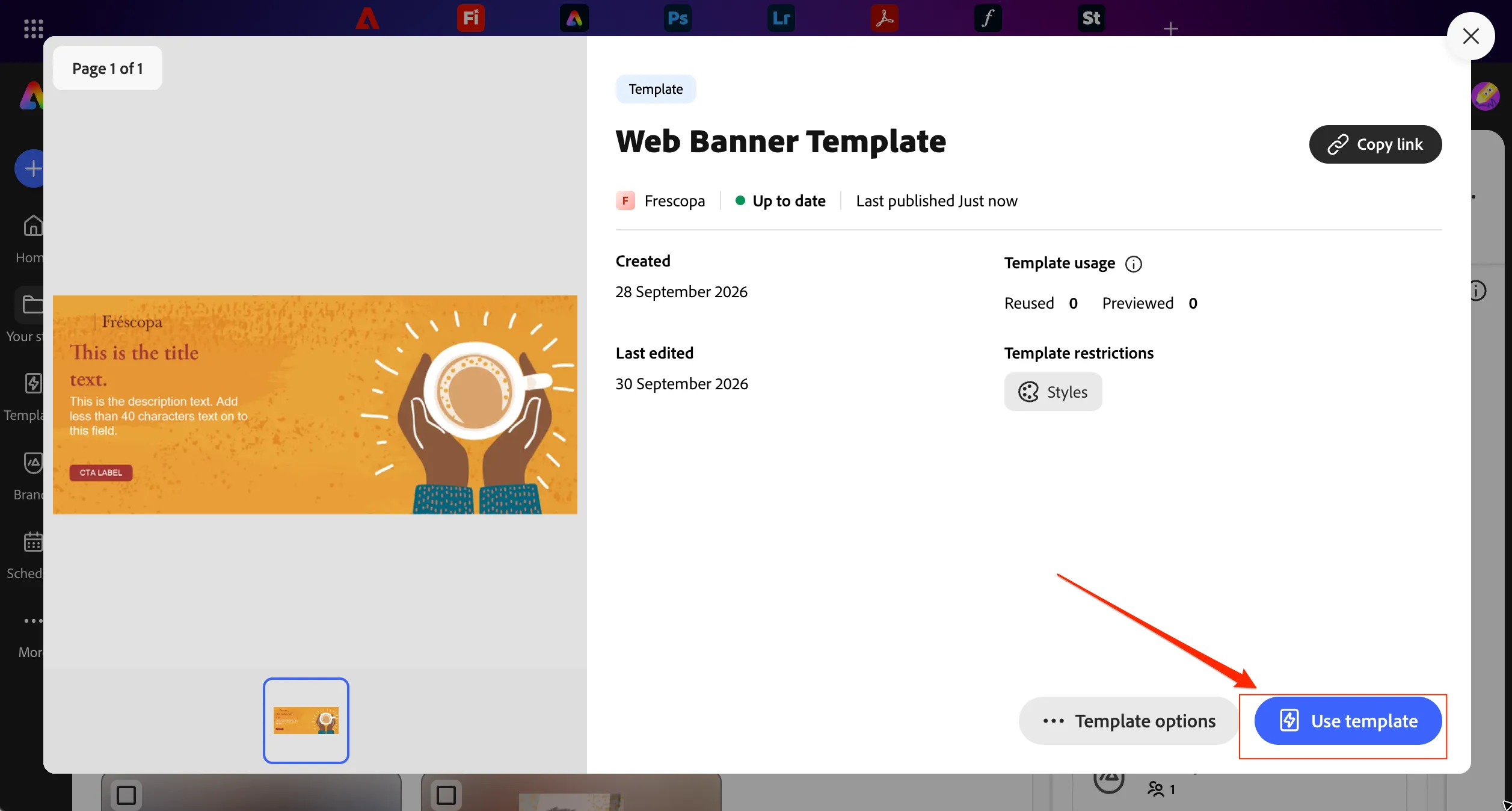Click the Up to date status
Screen dimensions: 1512x811
[x=781, y=201]
